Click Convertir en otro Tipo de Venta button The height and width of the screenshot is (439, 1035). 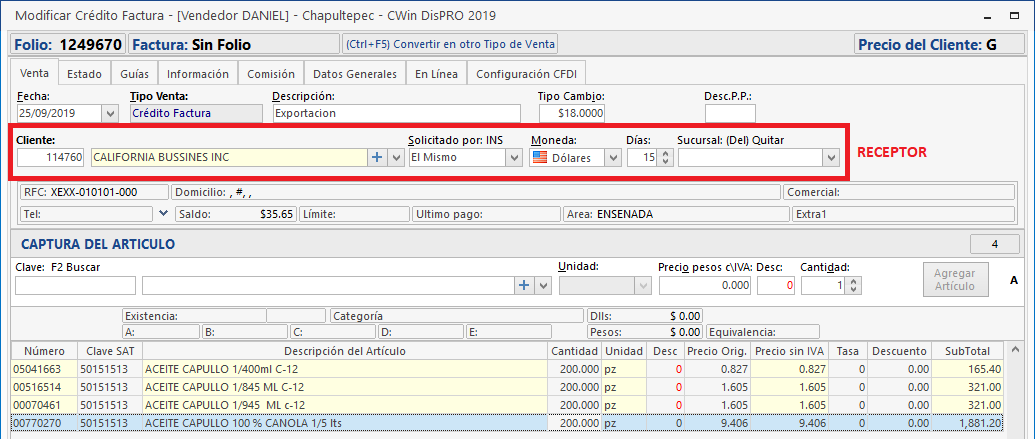(x=449, y=44)
